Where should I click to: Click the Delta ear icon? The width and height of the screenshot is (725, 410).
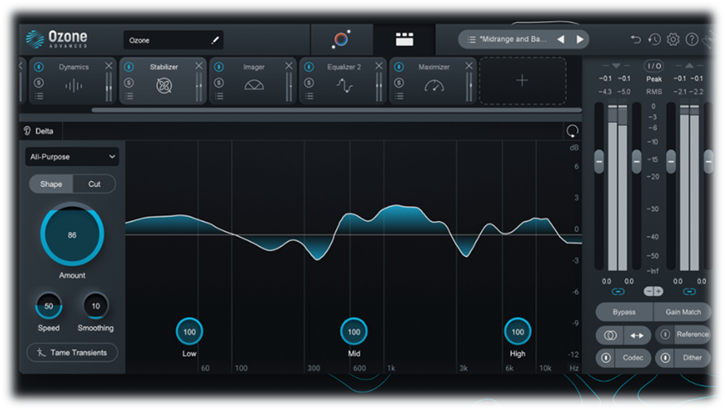coord(27,131)
